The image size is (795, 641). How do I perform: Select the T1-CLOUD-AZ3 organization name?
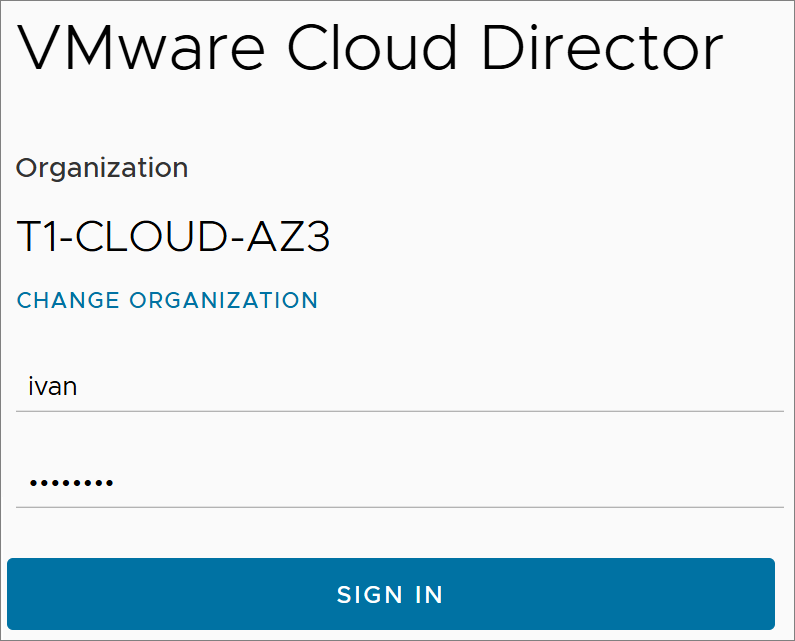(x=173, y=236)
